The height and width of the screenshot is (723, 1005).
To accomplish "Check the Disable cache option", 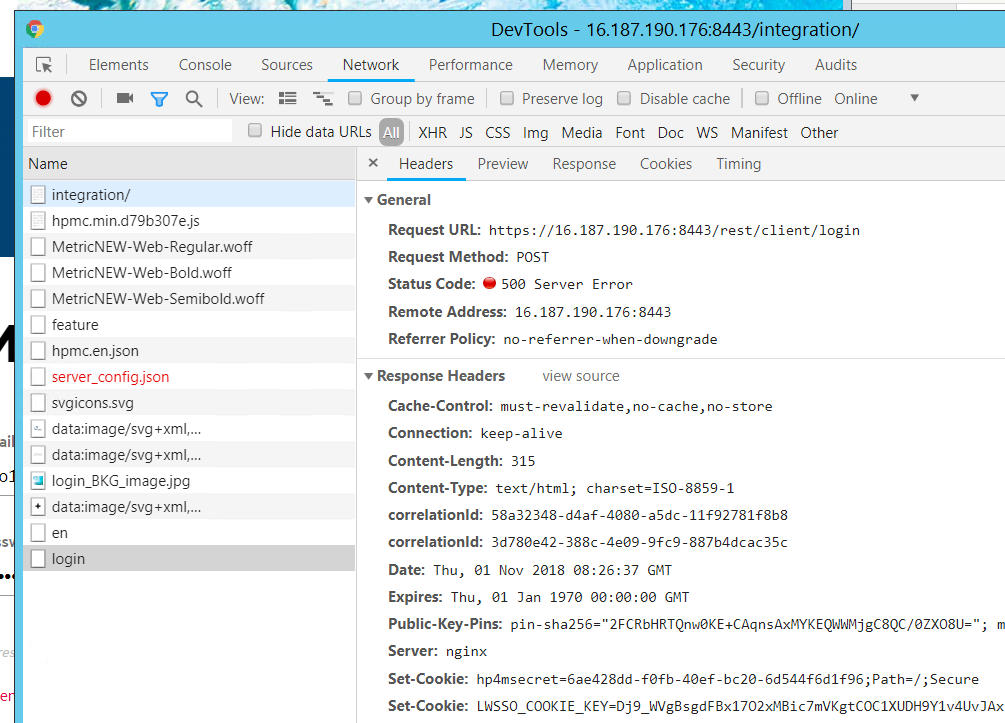I will pyautogui.click(x=624, y=98).
